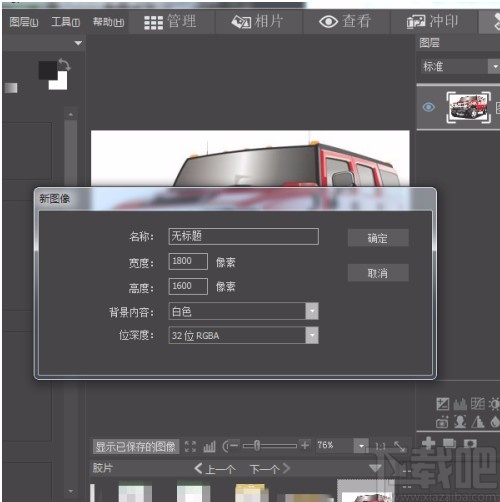Cancel the new image dialog with 取消
The image size is (500, 502).
pyautogui.click(x=378, y=273)
